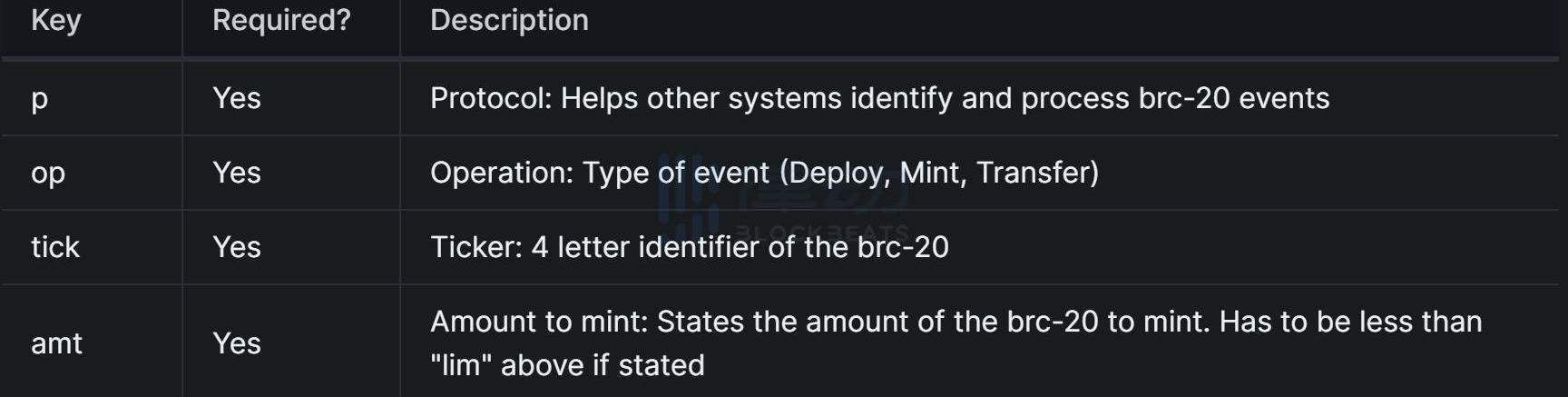The width and height of the screenshot is (1568, 397).
Task: Click the 'Amount to mint' description line
Action: (955, 322)
